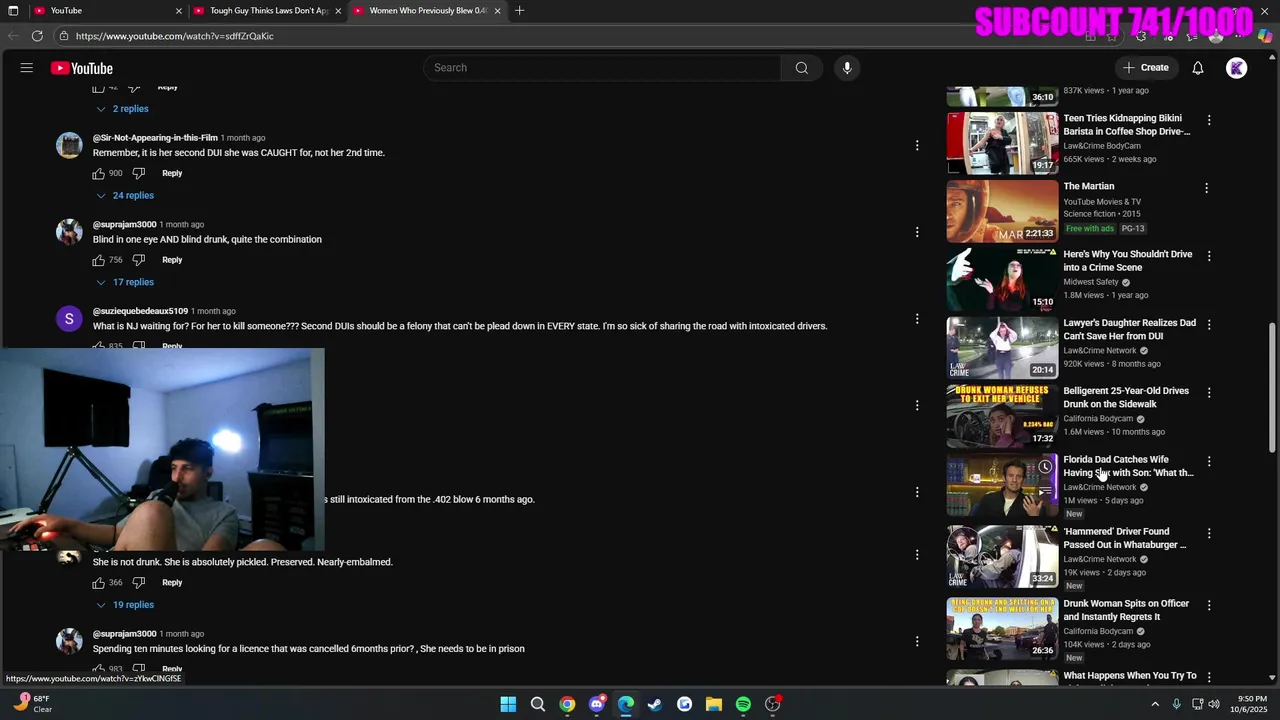The height and width of the screenshot is (720, 1280).
Task: Open Midwest Safety channel name
Action: 1091,282
